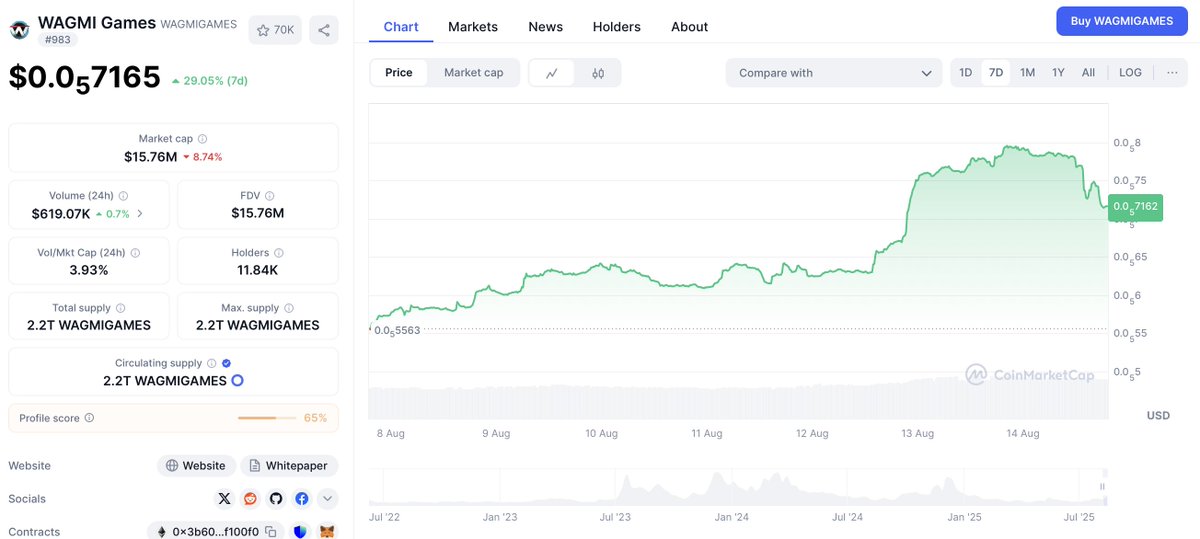Open the X (Twitter) social link
1200x539 pixels.
tap(224, 498)
